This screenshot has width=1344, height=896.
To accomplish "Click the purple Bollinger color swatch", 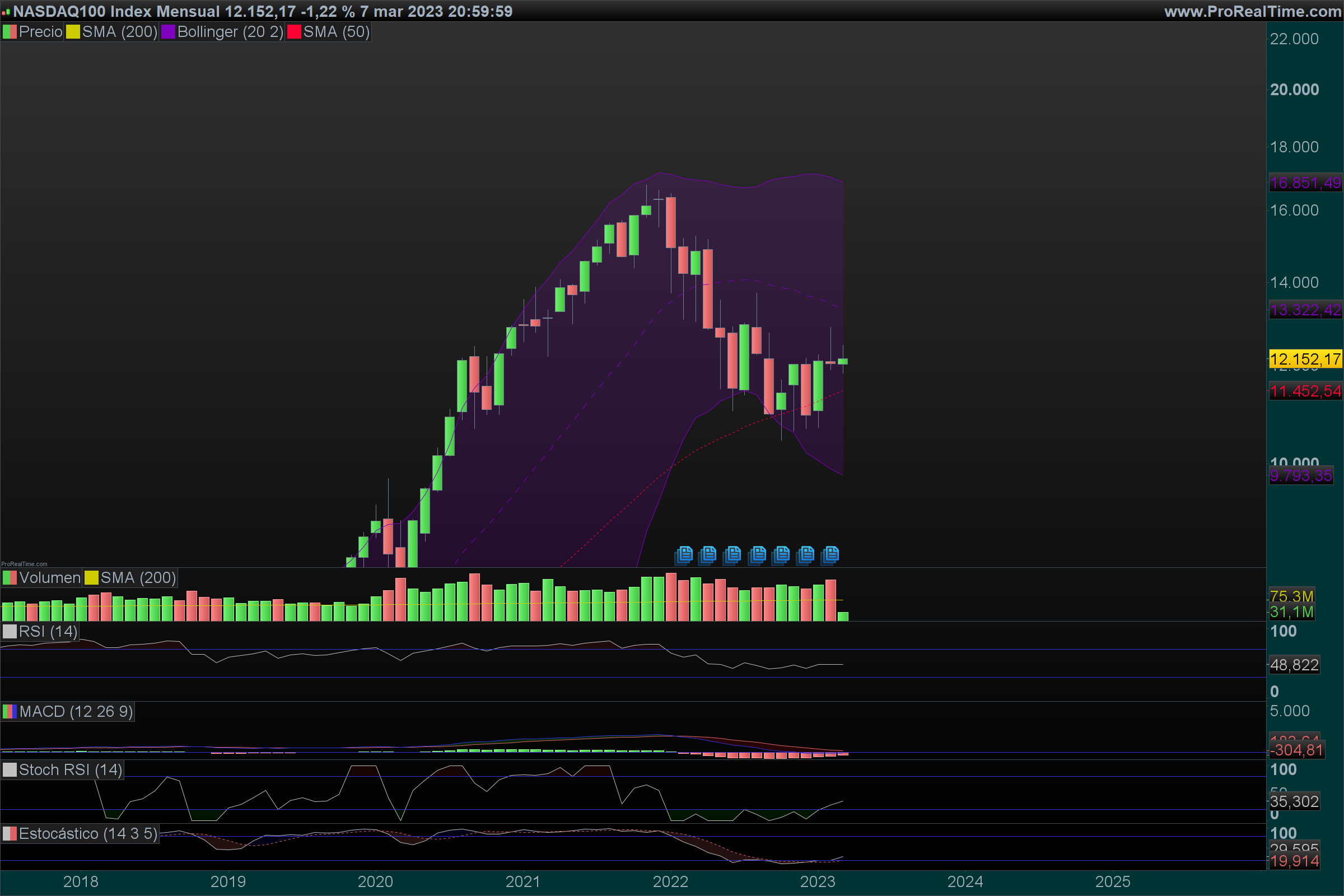I will (x=168, y=32).
